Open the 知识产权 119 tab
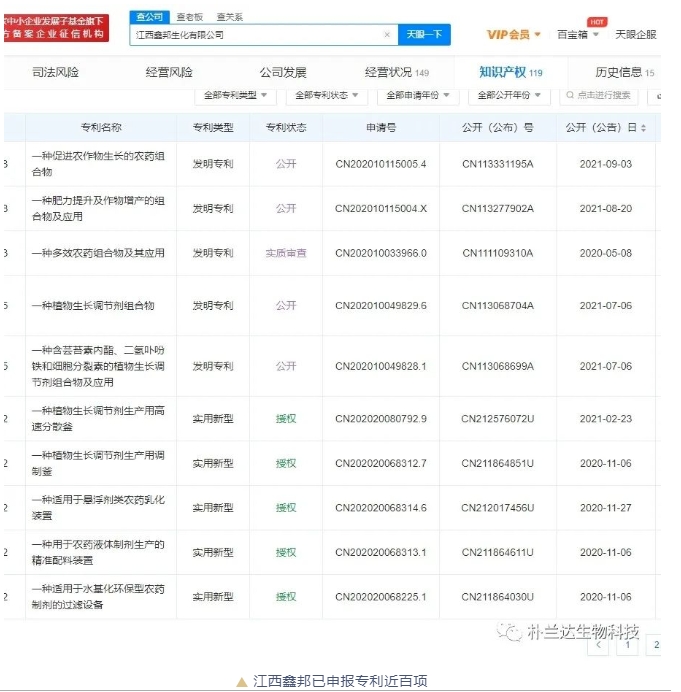 pos(511,72)
